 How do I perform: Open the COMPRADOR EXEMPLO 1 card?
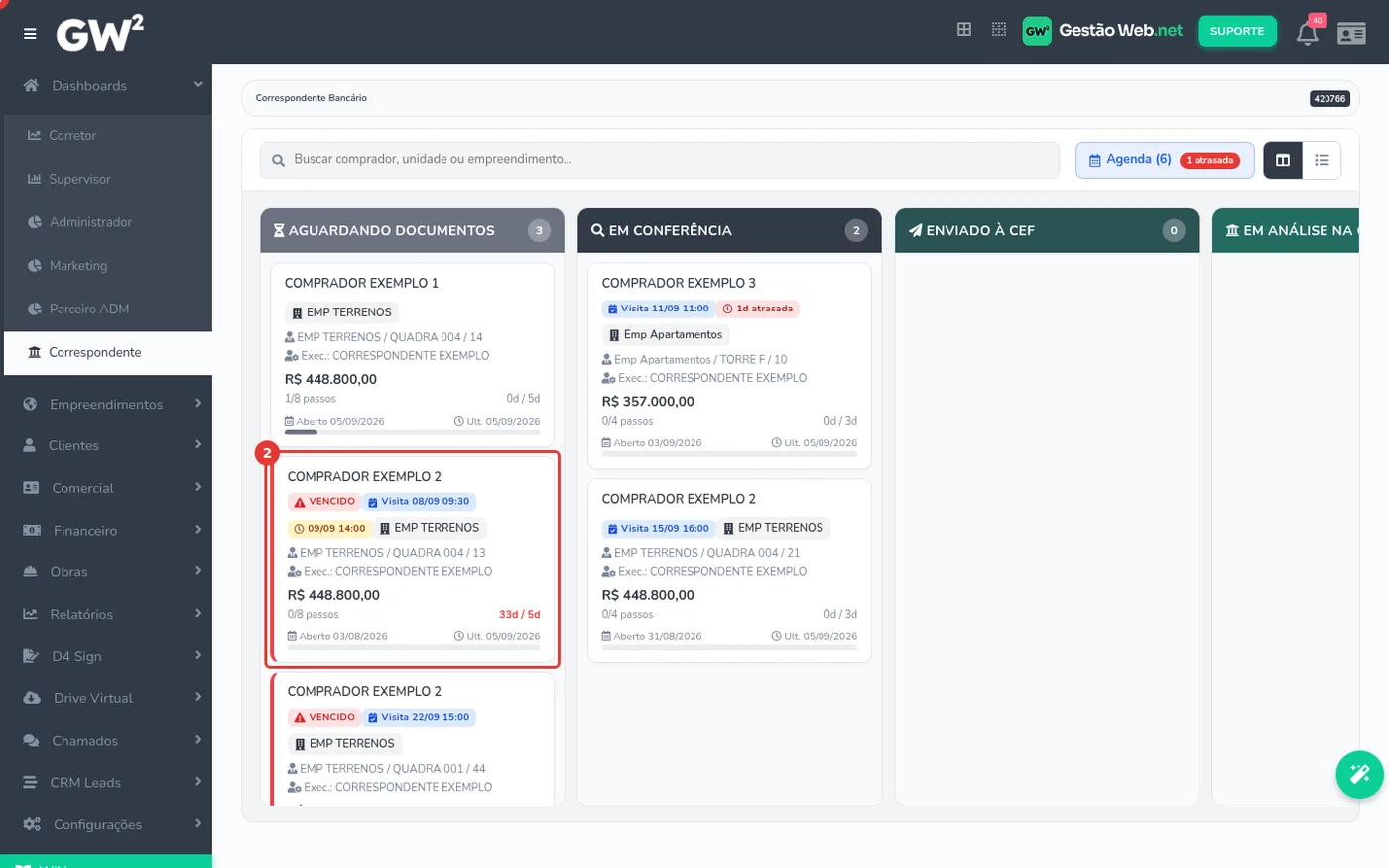point(412,355)
